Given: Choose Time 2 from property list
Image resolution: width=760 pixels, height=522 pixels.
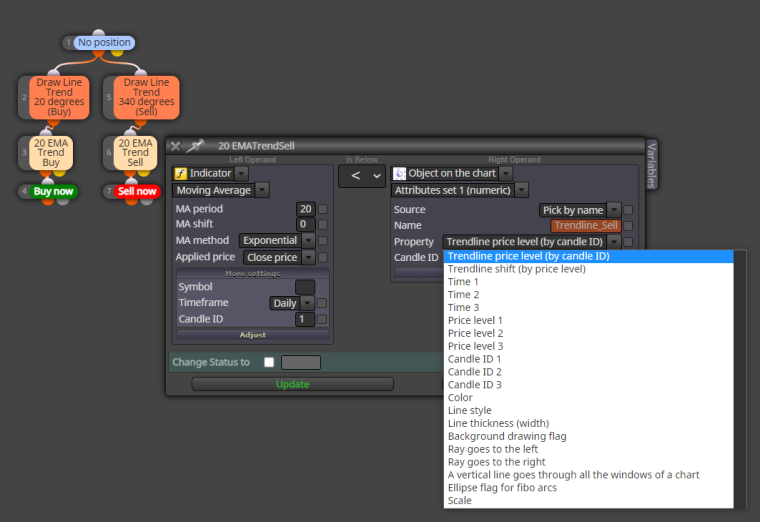Looking at the screenshot, I should [588, 295].
